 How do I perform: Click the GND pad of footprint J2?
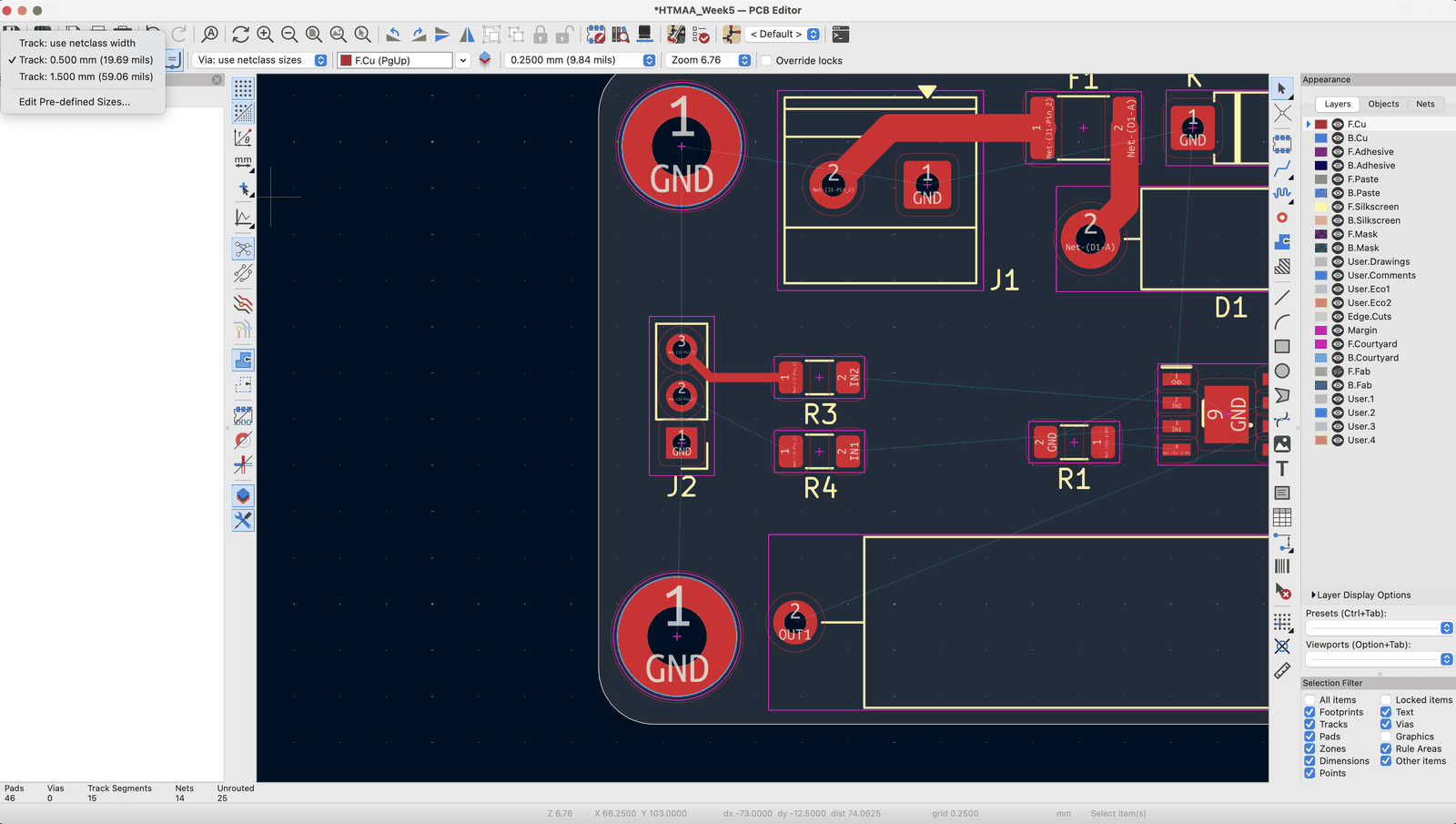[x=682, y=443]
